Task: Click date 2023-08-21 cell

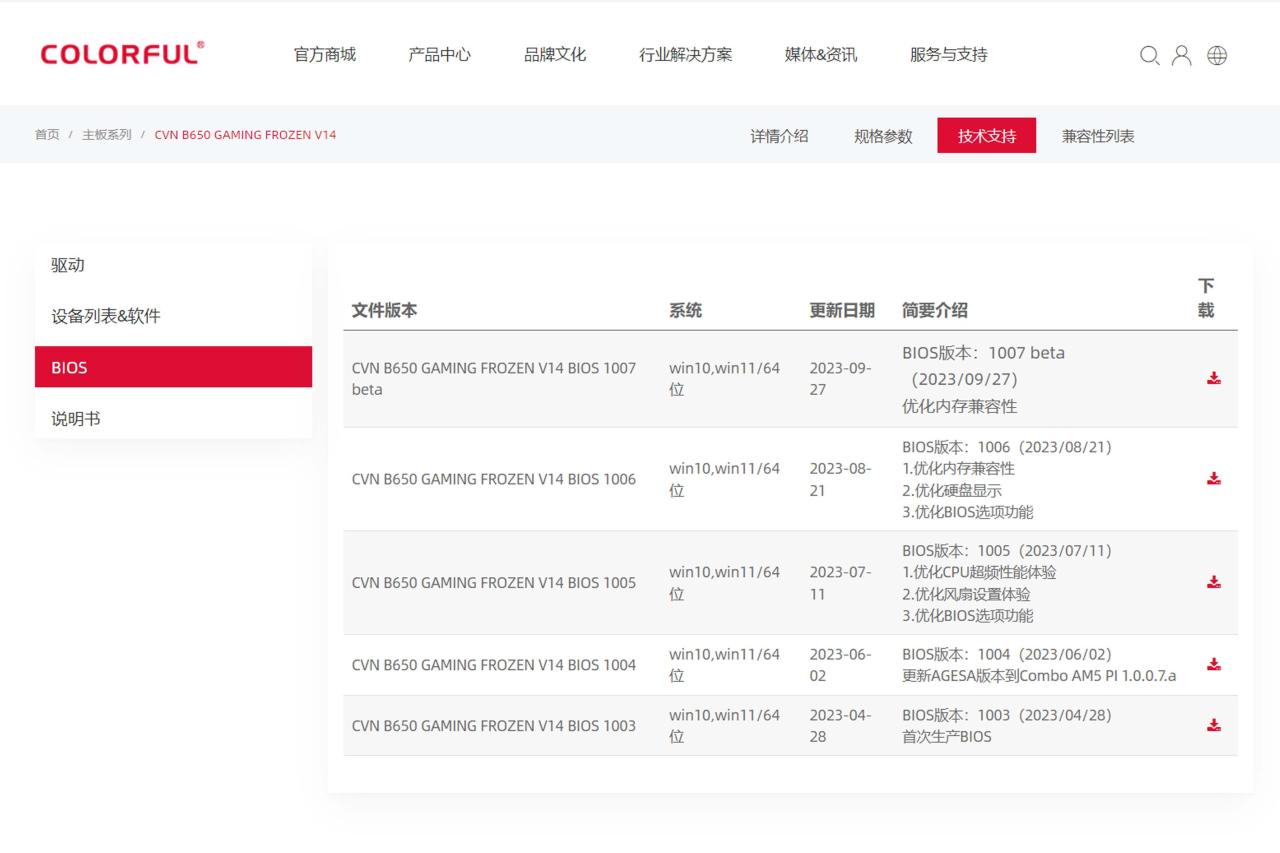Action: click(840, 479)
